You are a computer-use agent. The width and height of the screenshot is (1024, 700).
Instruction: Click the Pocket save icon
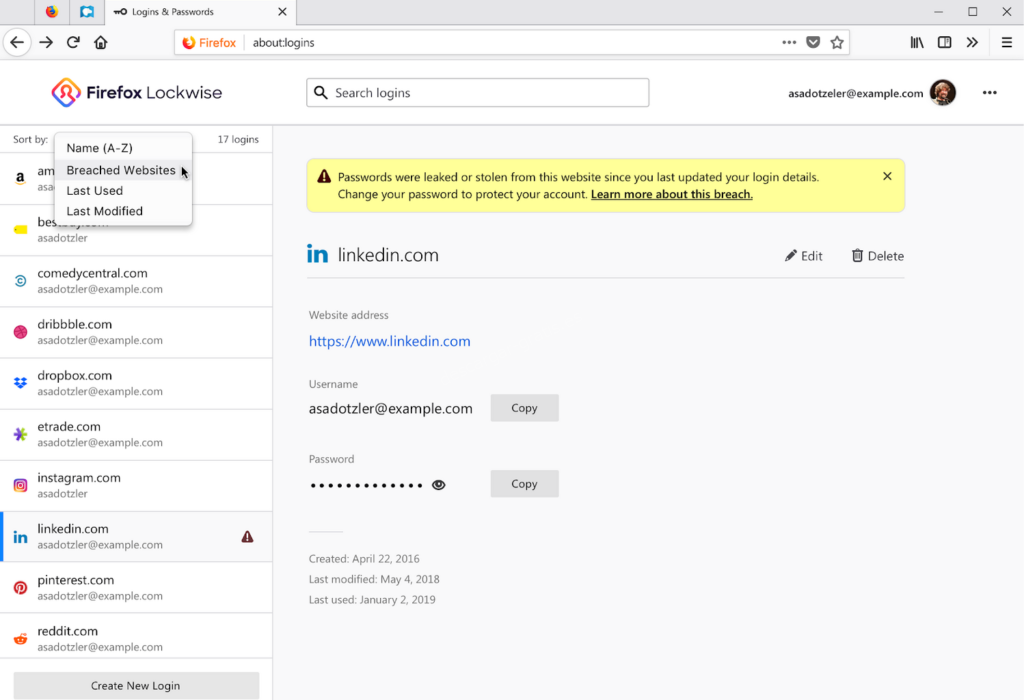click(x=813, y=43)
